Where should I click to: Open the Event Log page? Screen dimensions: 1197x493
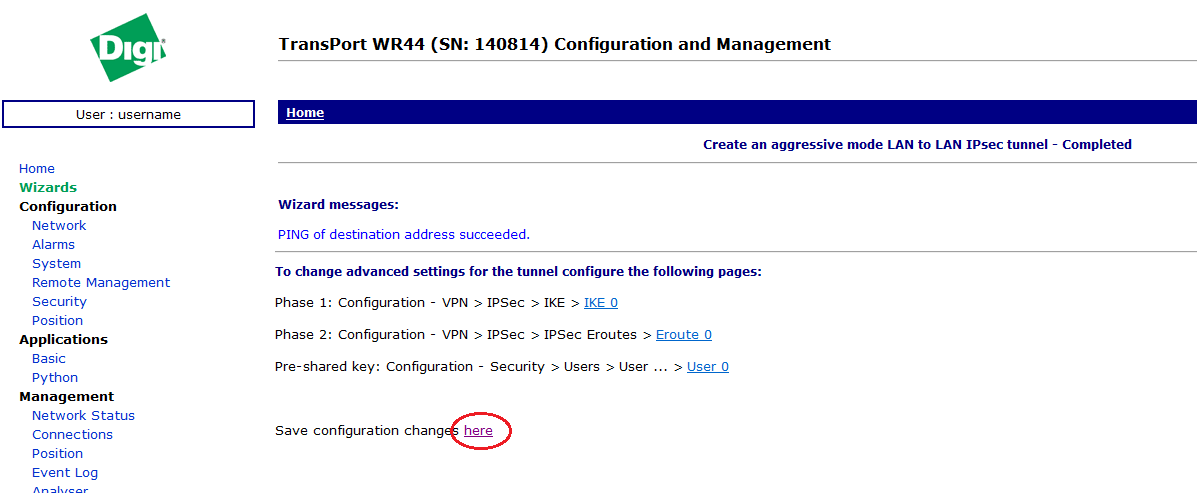pyautogui.click(x=65, y=473)
